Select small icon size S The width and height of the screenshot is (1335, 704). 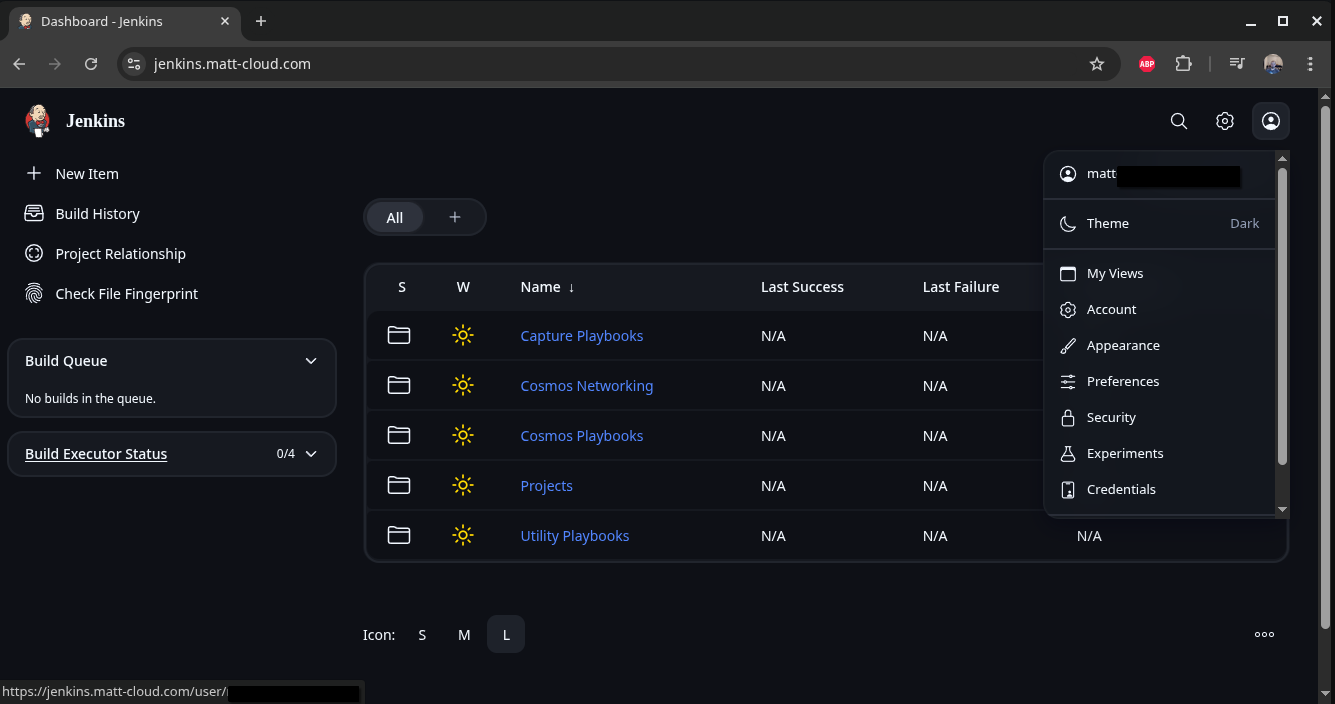[x=422, y=635]
